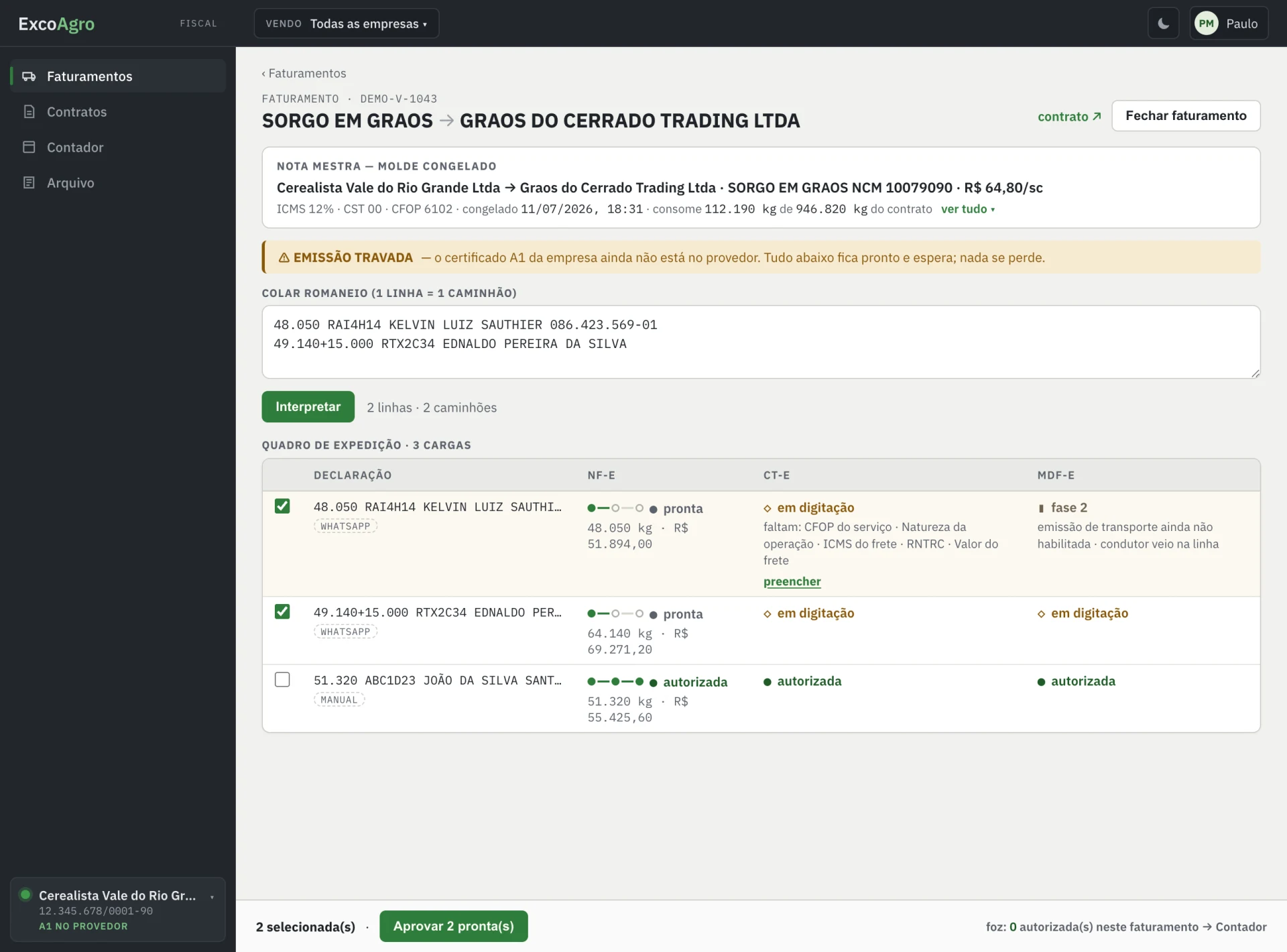Click 51.320 ABC1D23 JOÃO DA SILVA declaration
Image resolution: width=1287 pixels, height=952 pixels.
[x=438, y=680]
